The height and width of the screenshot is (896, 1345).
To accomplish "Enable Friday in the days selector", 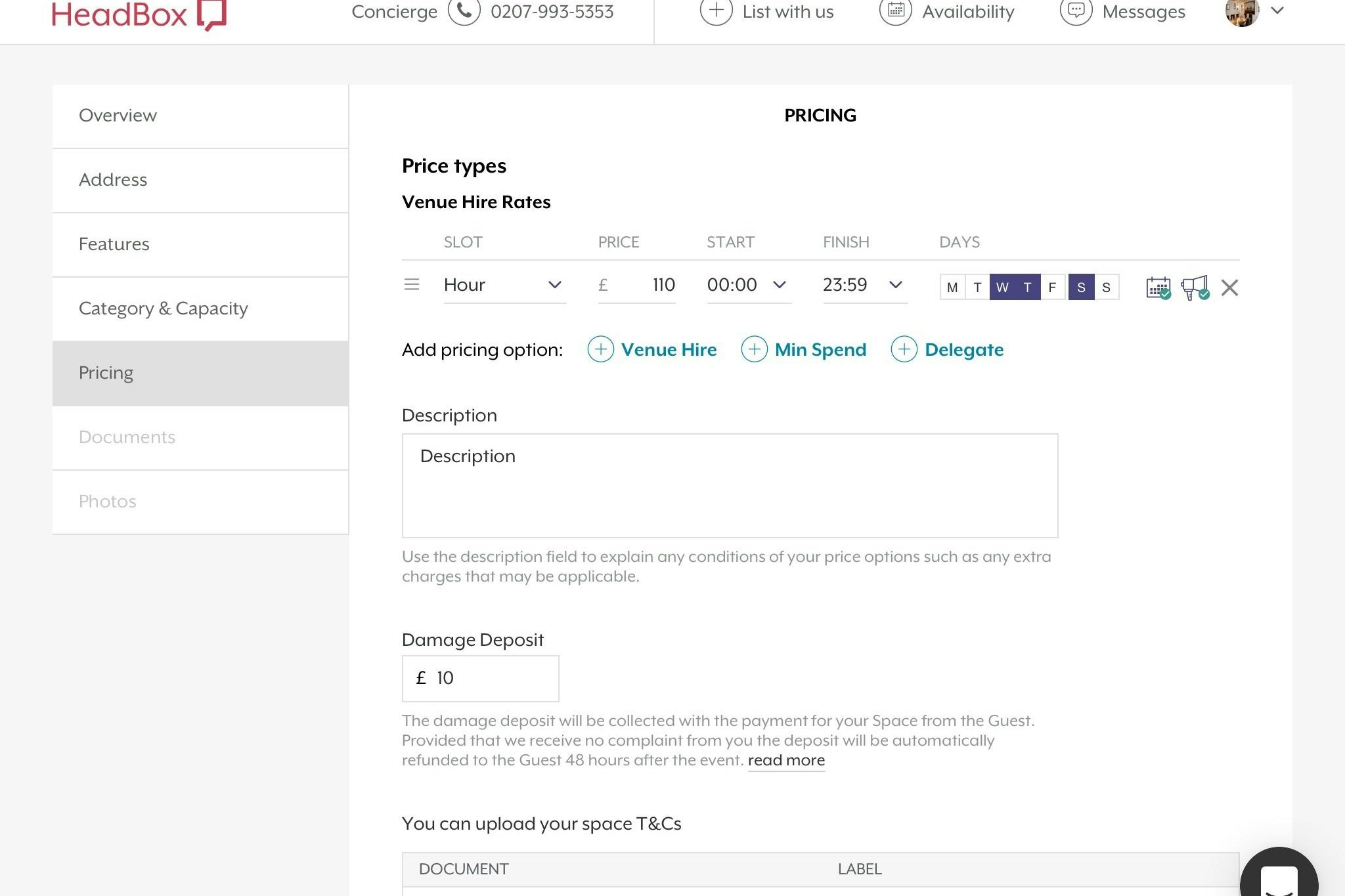I will point(1052,288).
